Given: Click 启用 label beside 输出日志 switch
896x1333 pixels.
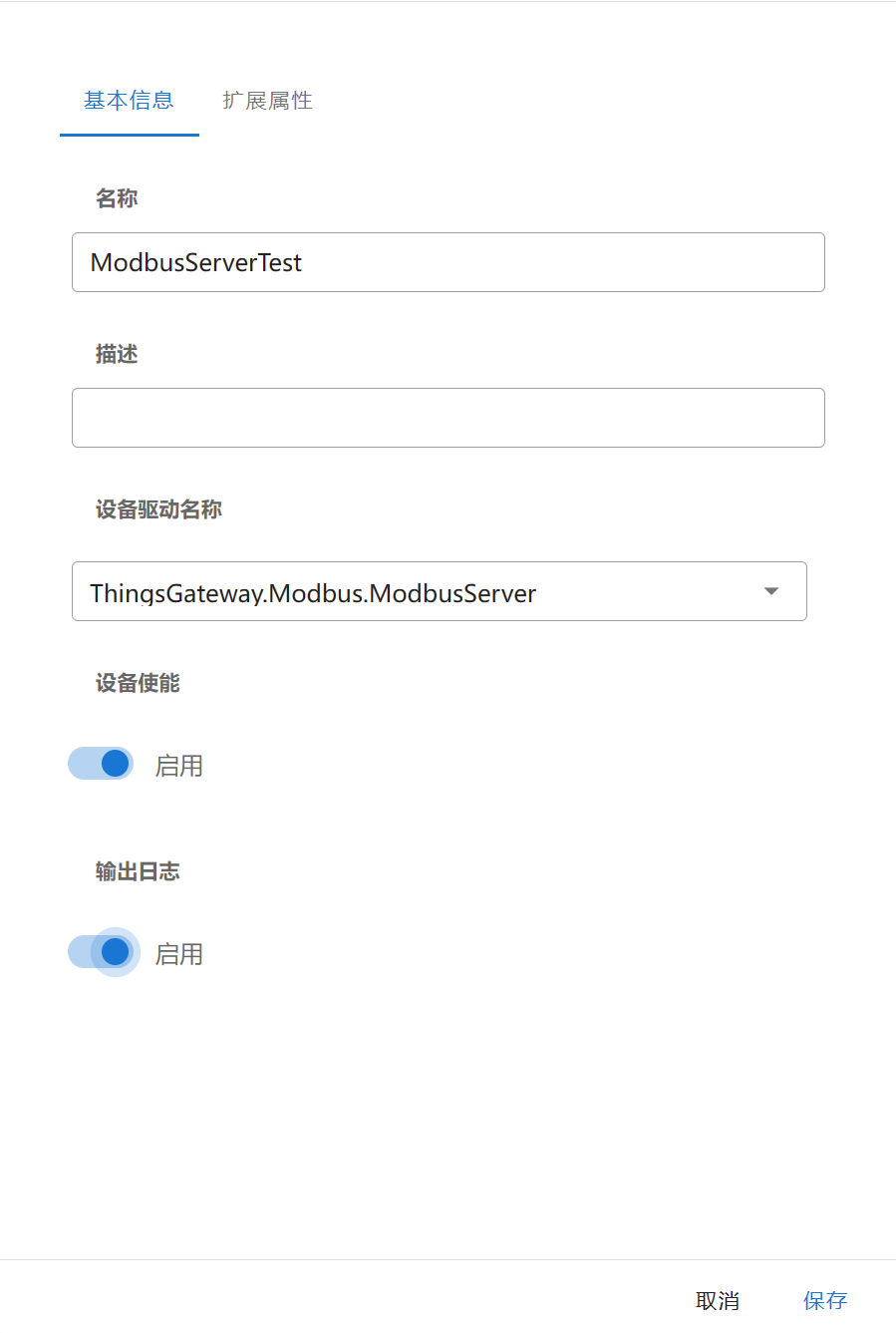Looking at the screenshot, I should (179, 954).
